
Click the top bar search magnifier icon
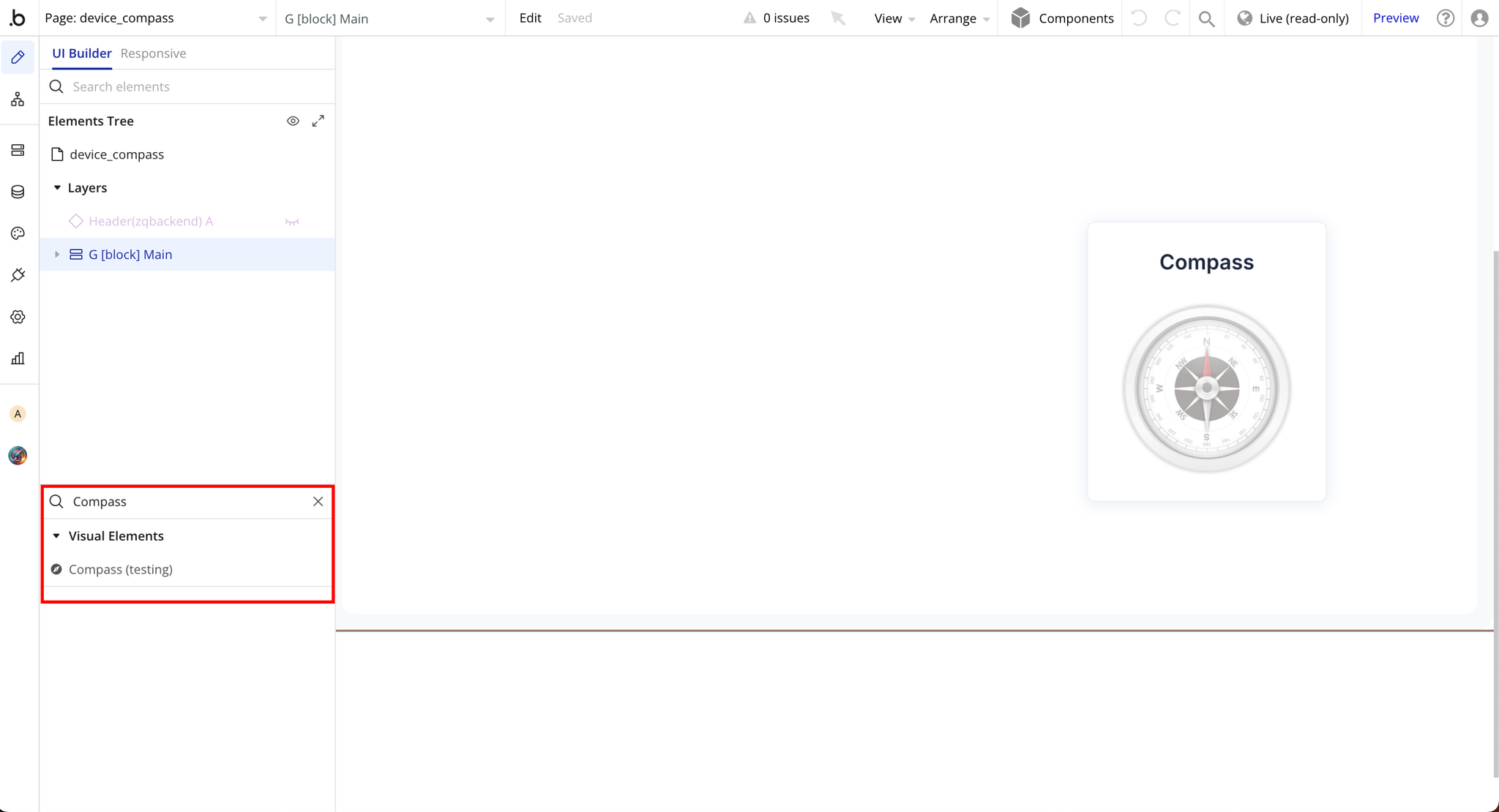tap(1206, 18)
